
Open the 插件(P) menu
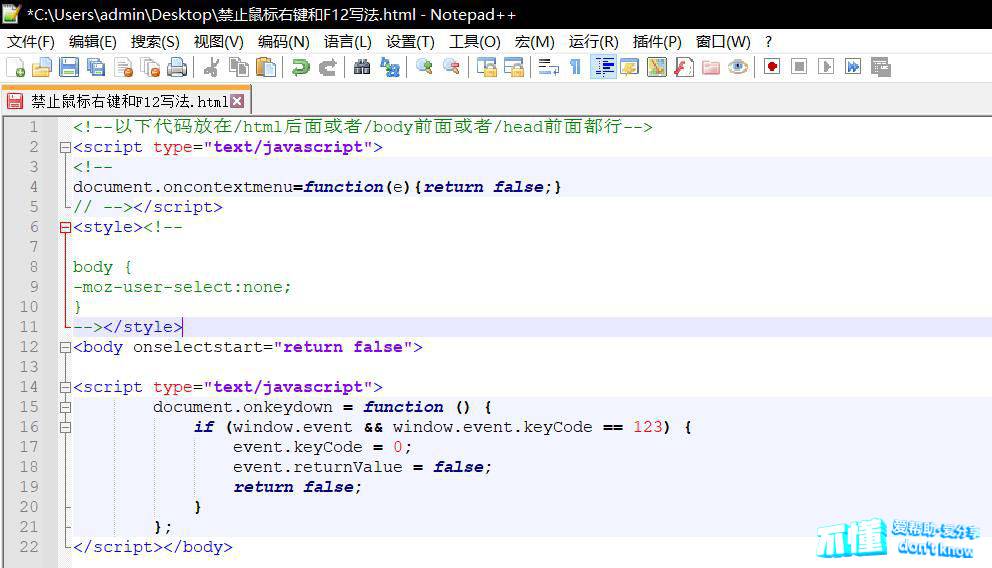(657, 41)
